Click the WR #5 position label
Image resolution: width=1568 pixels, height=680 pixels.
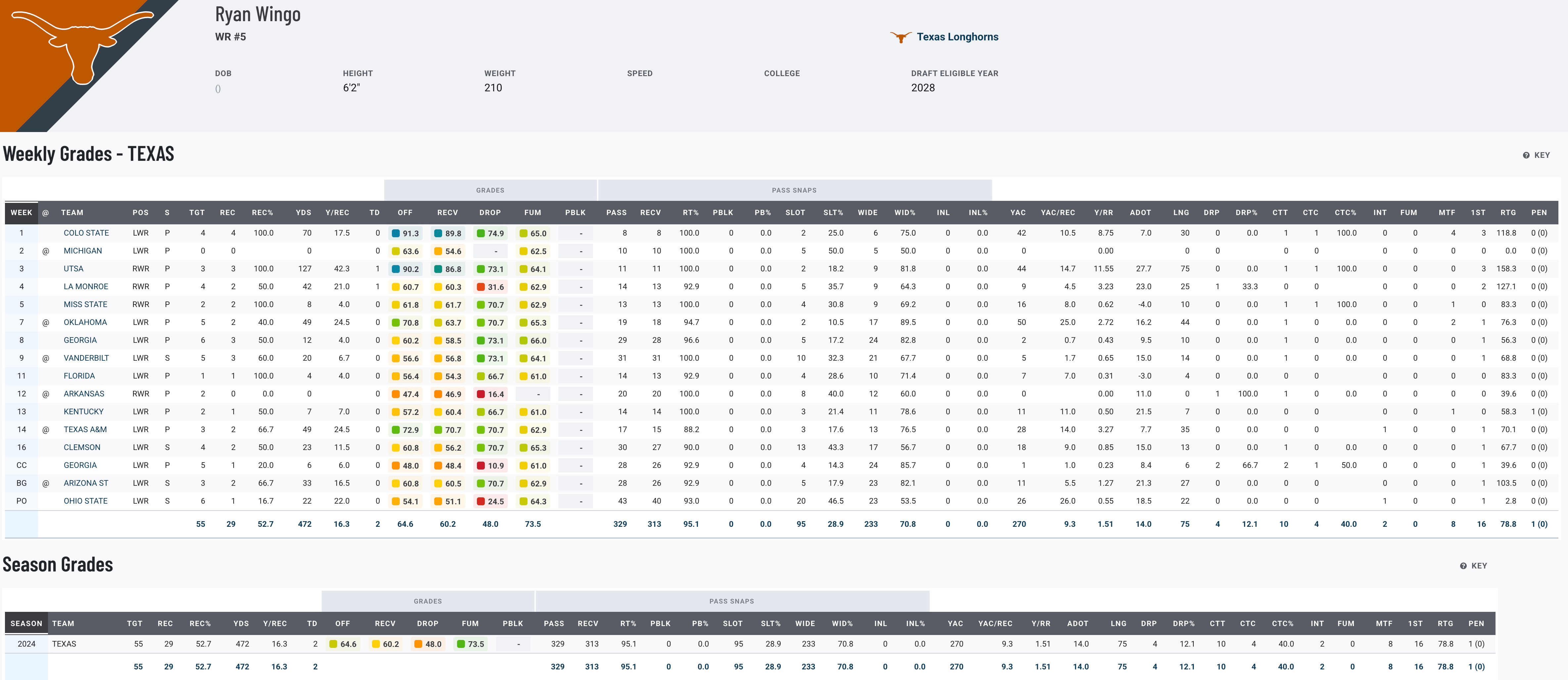click(x=231, y=36)
